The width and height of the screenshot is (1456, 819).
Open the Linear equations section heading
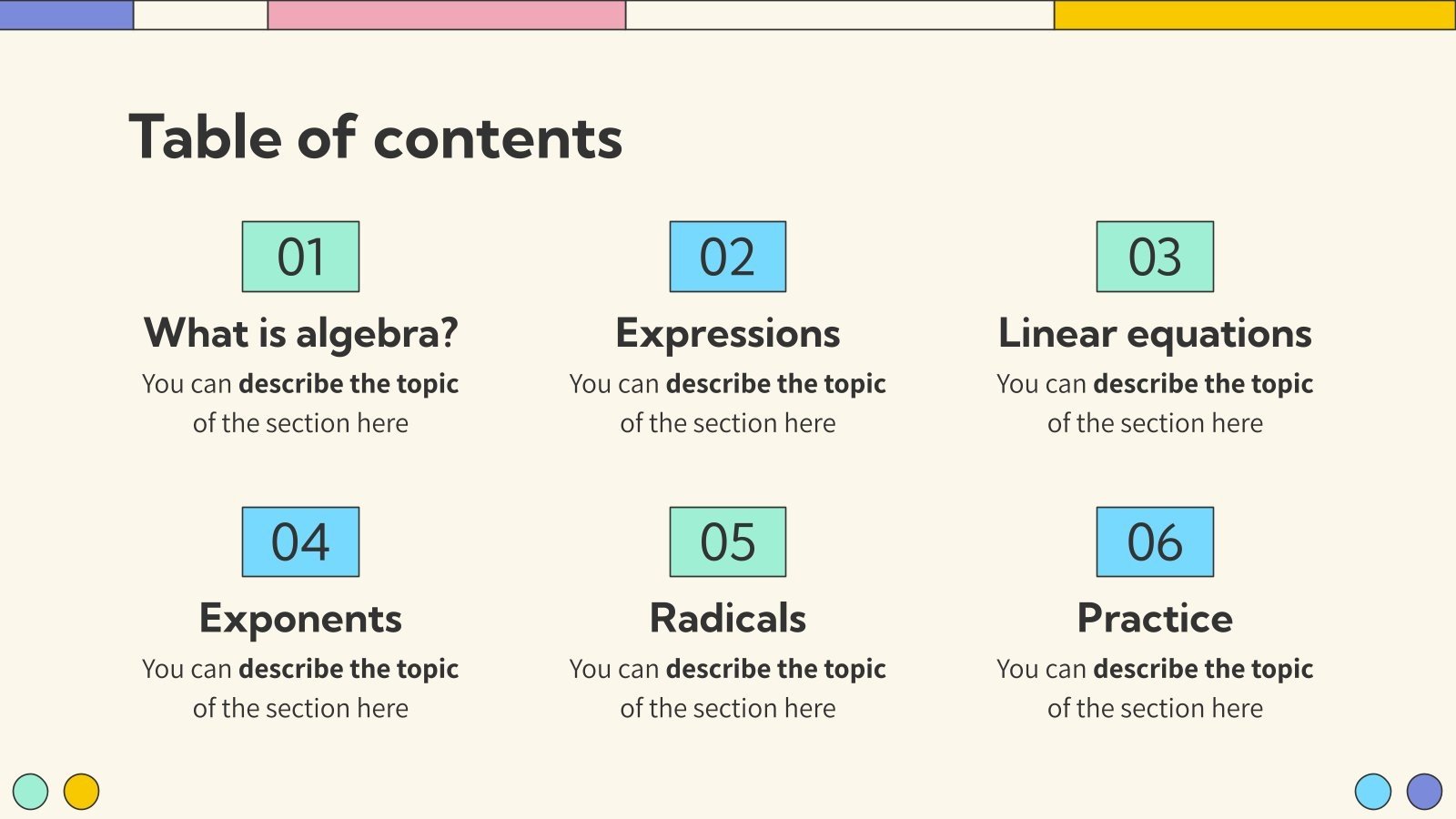1155,333
